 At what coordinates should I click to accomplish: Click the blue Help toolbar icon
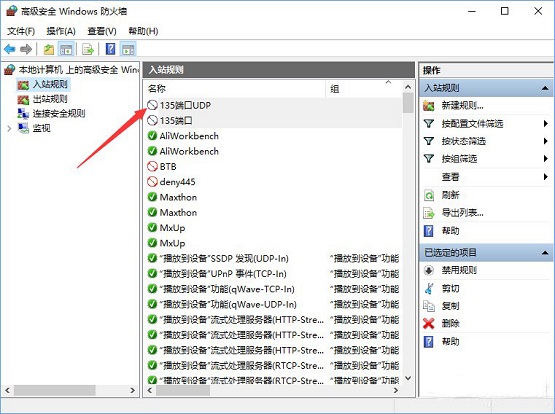click(x=110, y=49)
